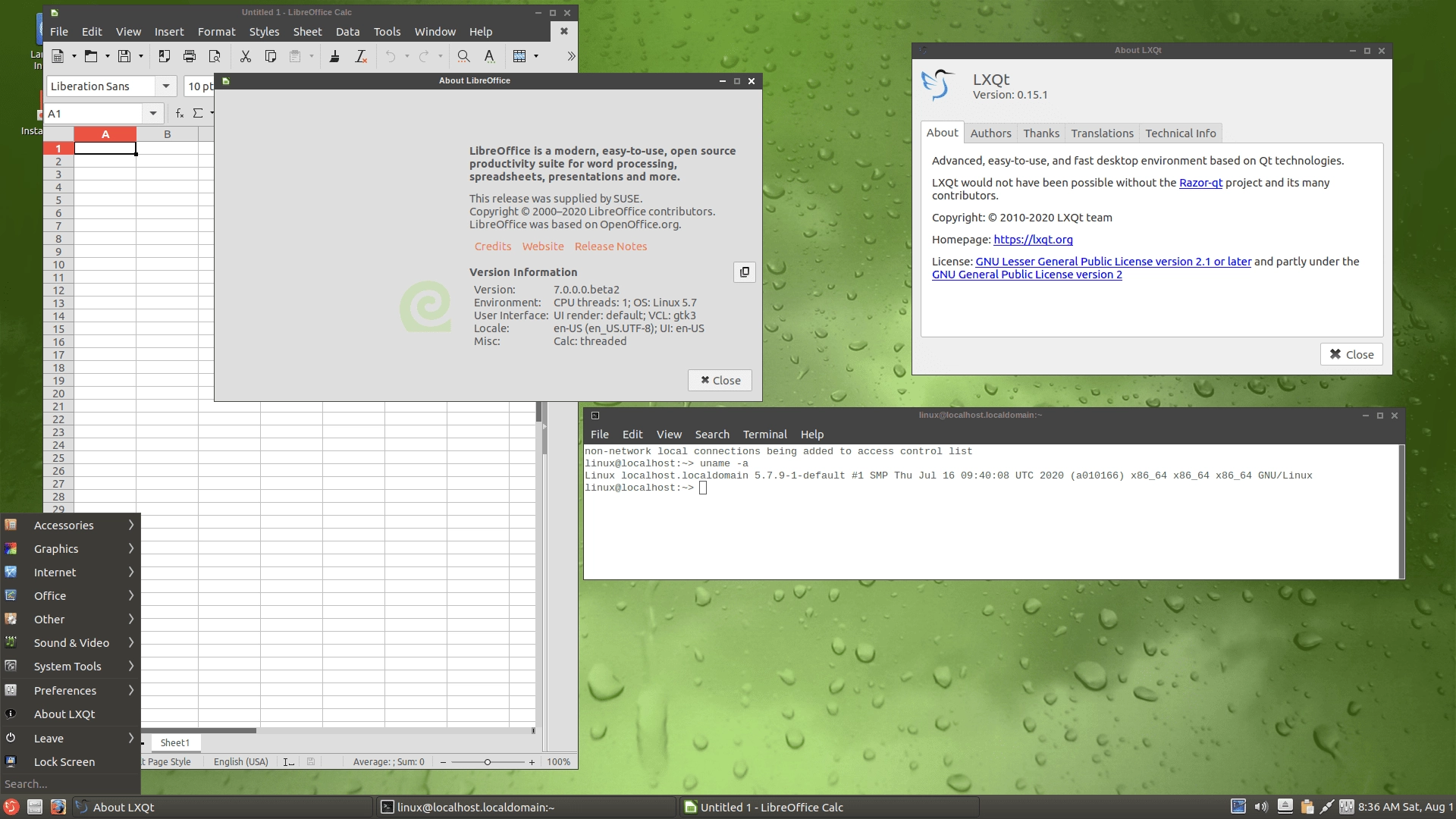Click the Undo arrow icon

pos(391,56)
